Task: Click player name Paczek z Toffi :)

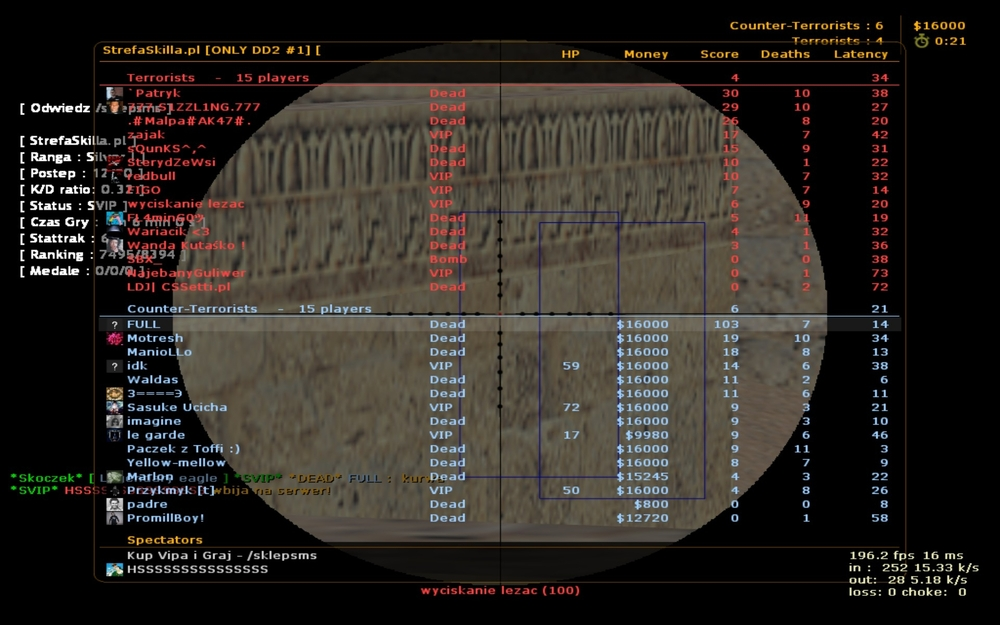Action: [x=183, y=449]
